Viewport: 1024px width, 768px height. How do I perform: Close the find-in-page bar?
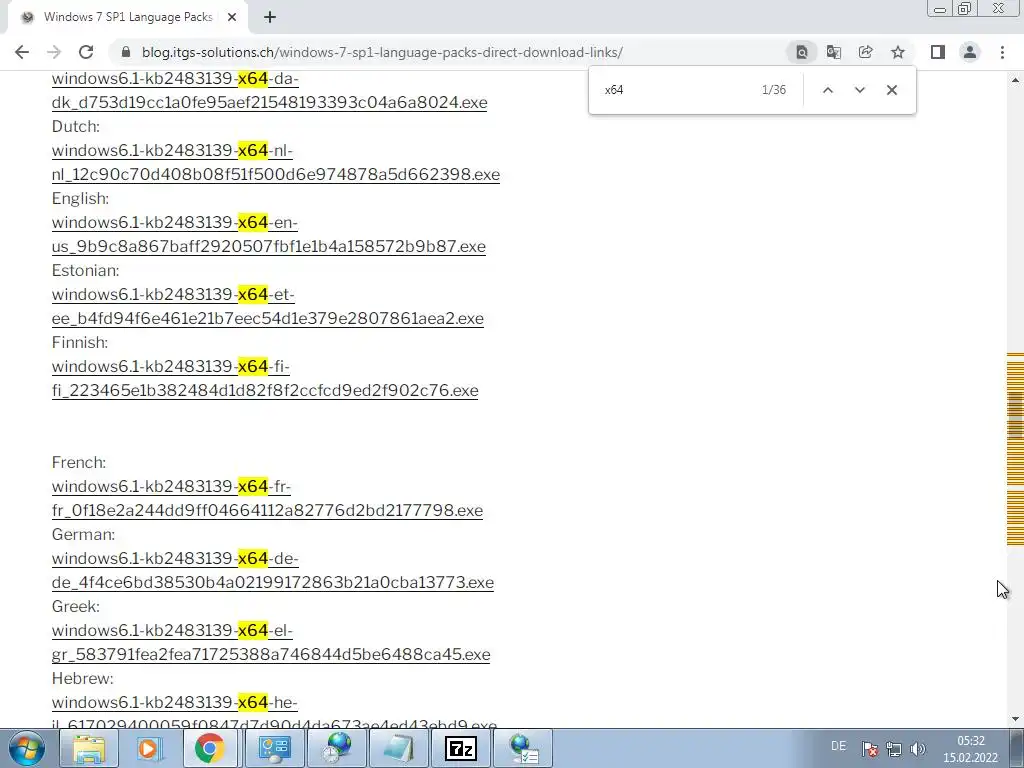coord(891,90)
